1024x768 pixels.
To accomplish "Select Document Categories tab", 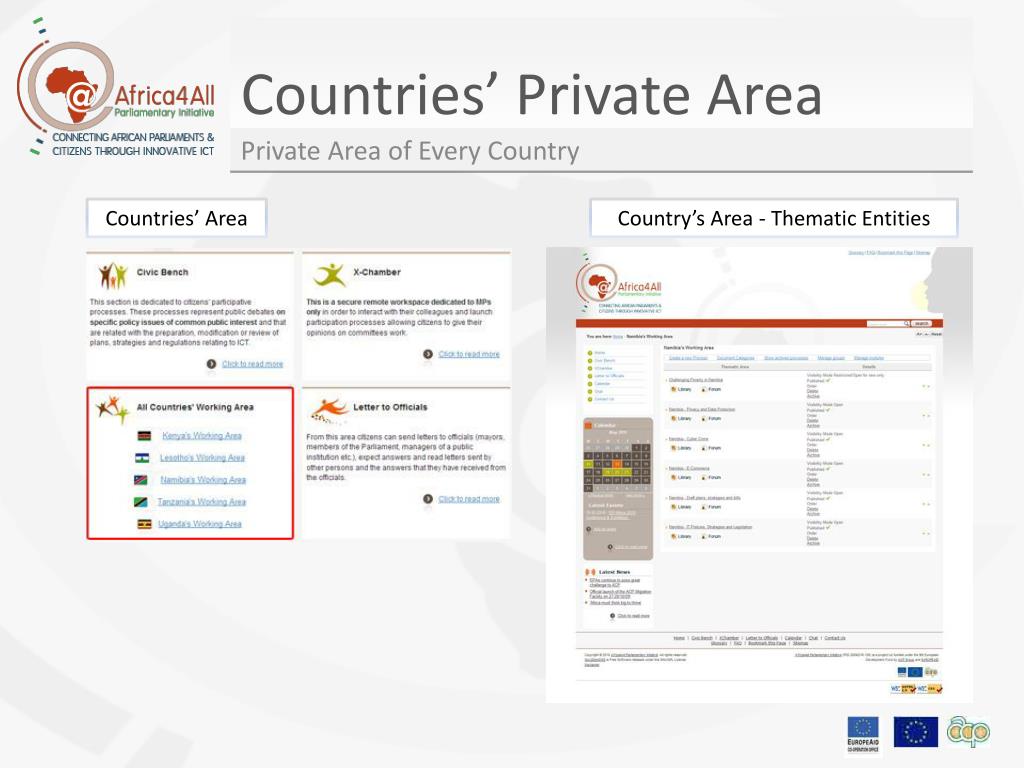I will coord(736,358).
